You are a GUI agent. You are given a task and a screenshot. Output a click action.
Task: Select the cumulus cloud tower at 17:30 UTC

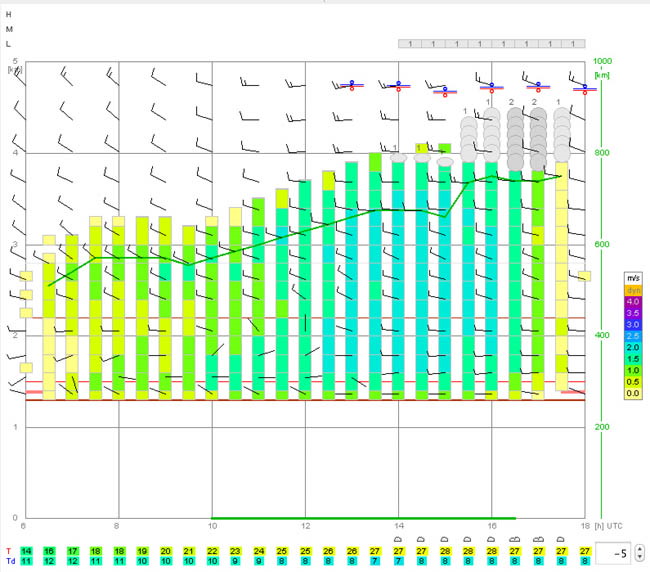562,135
